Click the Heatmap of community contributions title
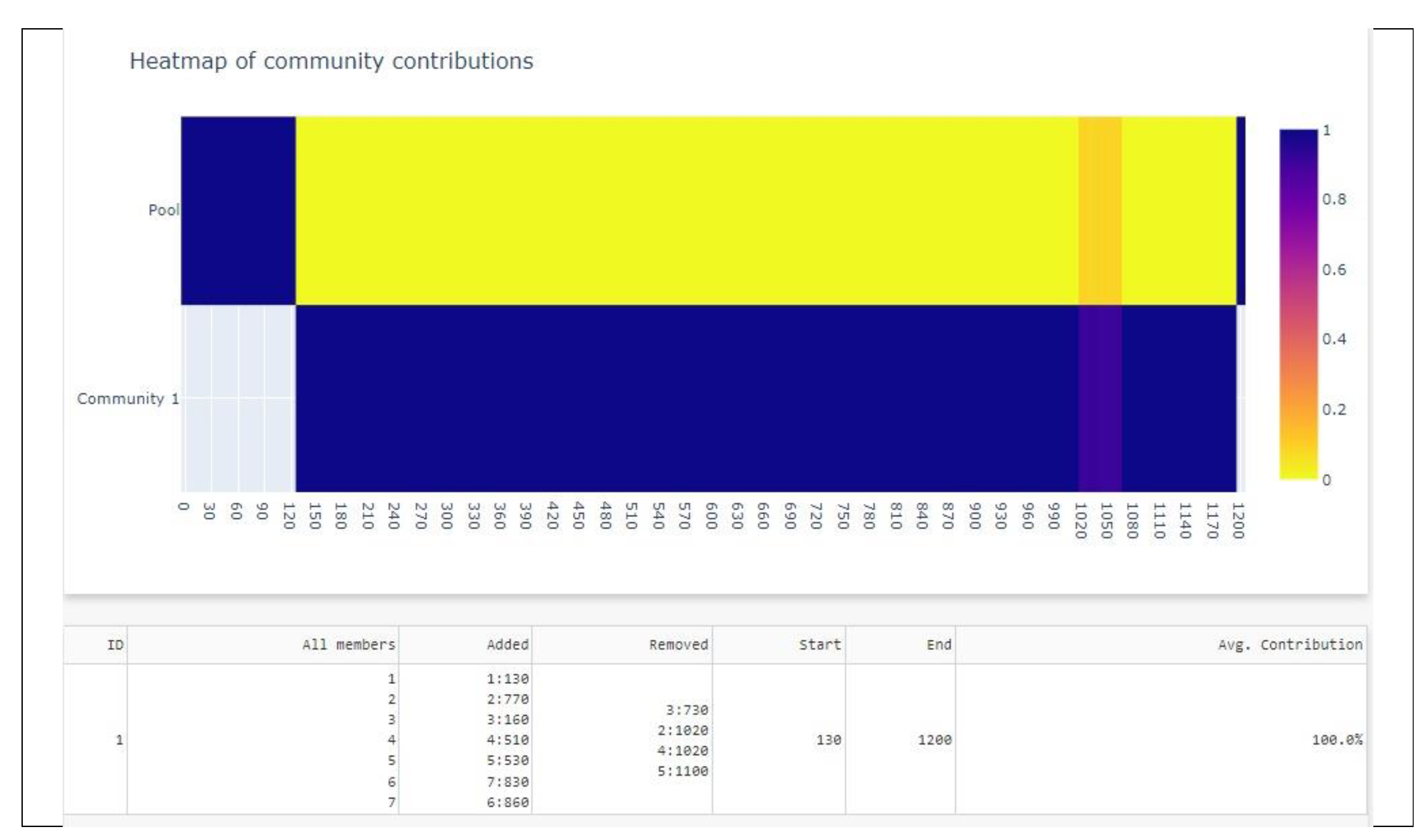This screenshot has width=1419, height=840. coord(331,61)
